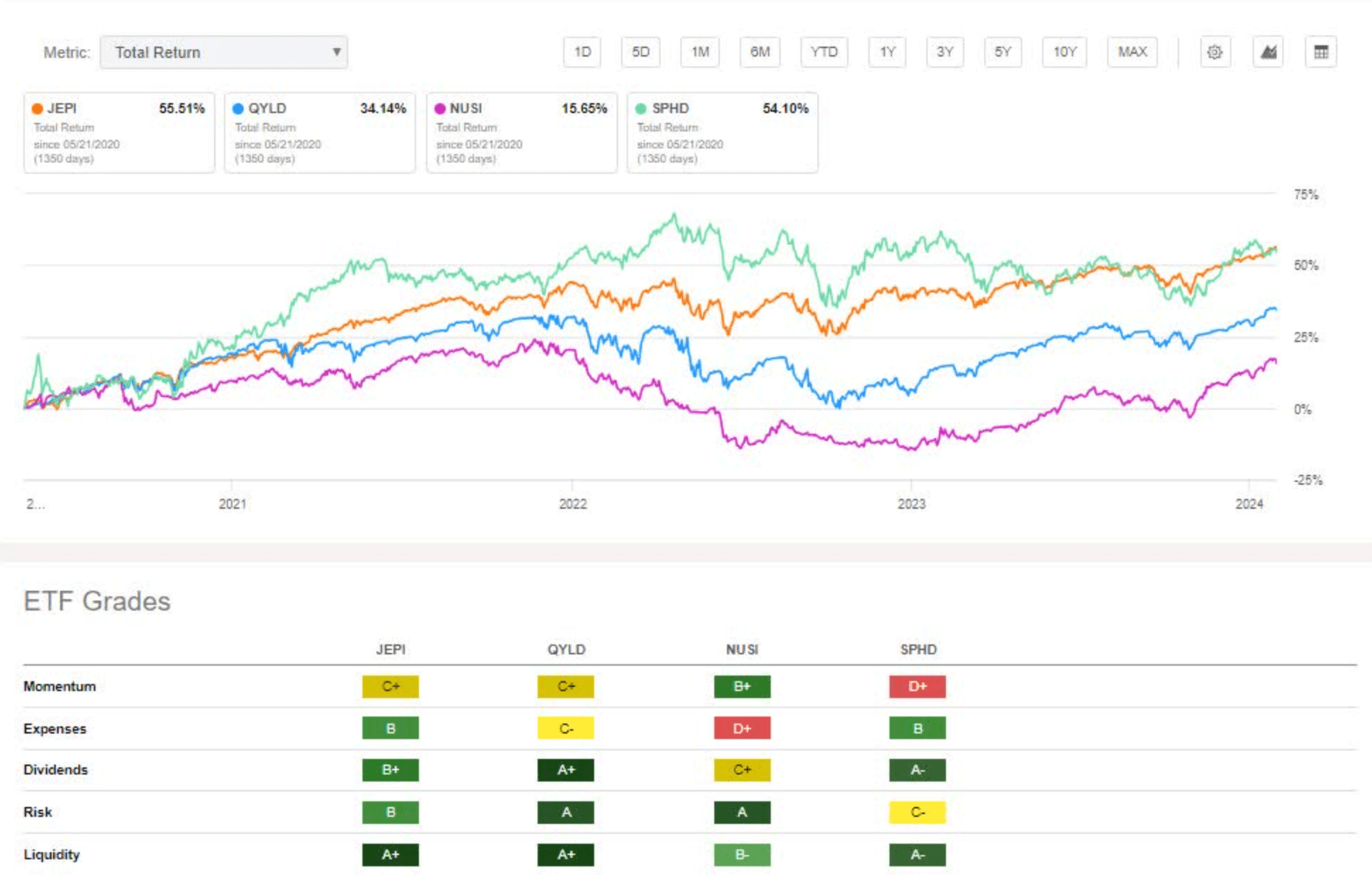Click SPHD's Risk C- grade badge
Viewport: 1372px width, 896px height.
pyautogui.click(x=918, y=812)
